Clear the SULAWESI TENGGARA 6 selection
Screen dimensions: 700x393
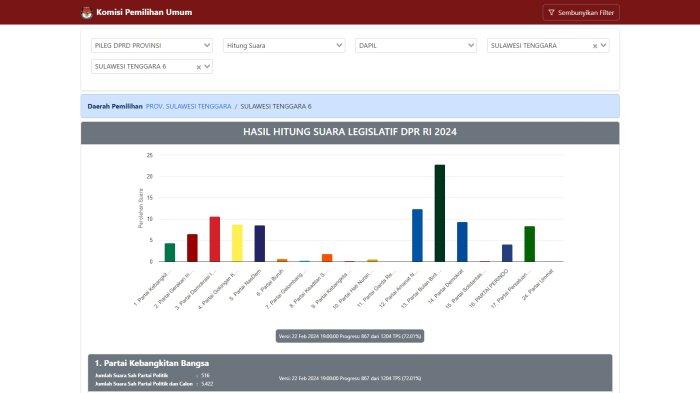[199, 67]
